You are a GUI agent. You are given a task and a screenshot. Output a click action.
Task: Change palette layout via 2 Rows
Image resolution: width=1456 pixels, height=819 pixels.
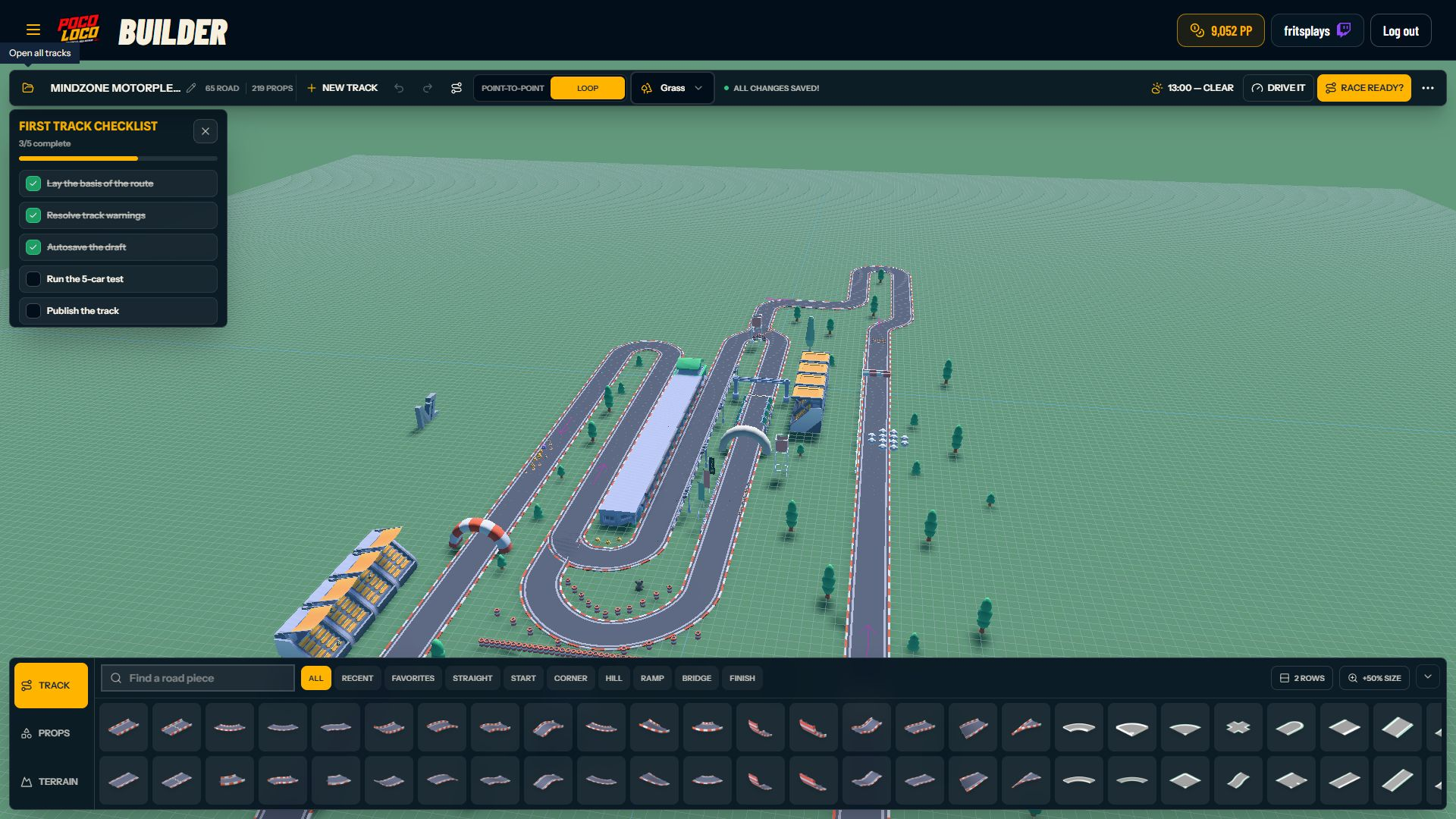tap(1302, 678)
